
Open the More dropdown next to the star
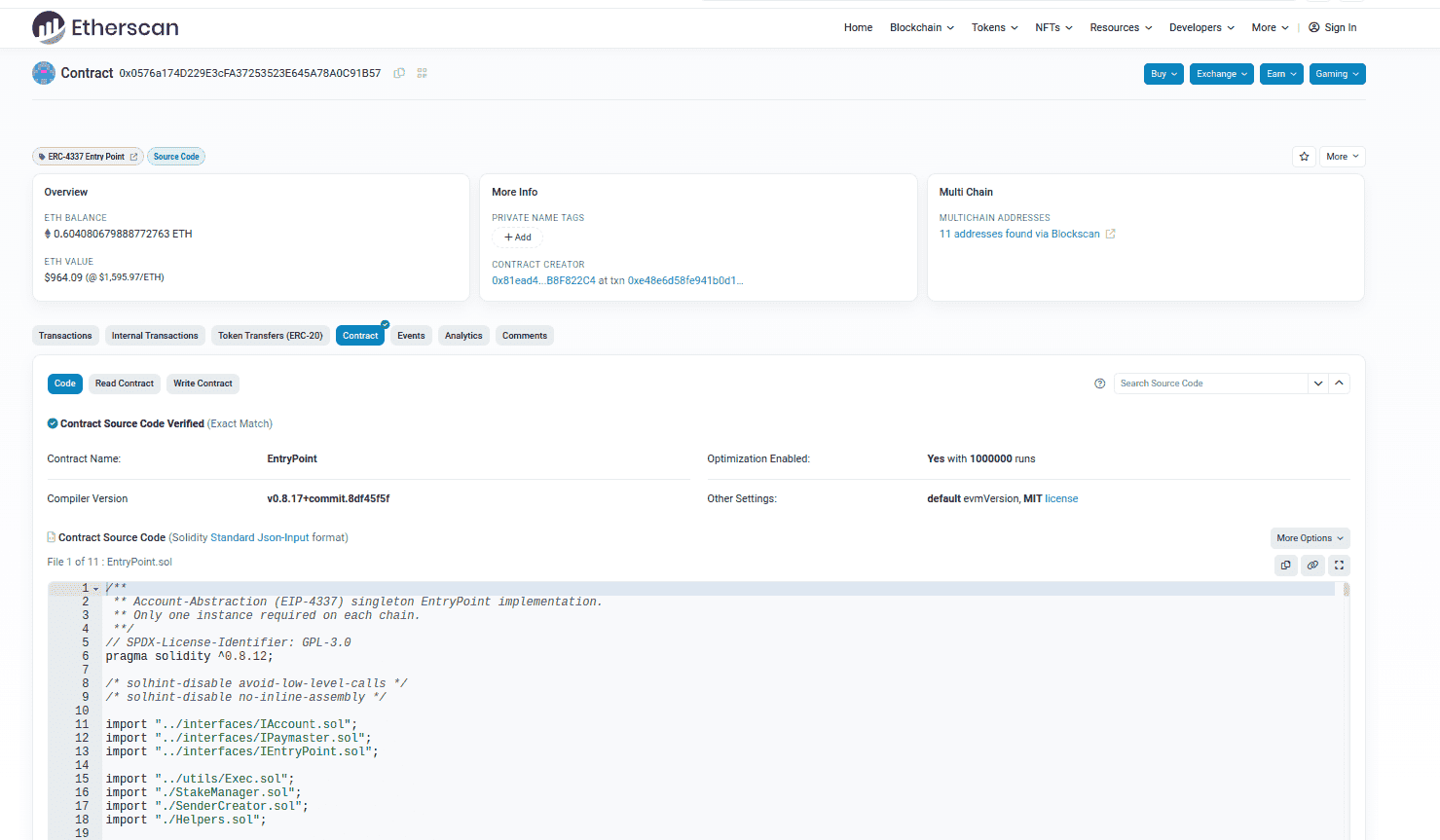[x=1343, y=157]
